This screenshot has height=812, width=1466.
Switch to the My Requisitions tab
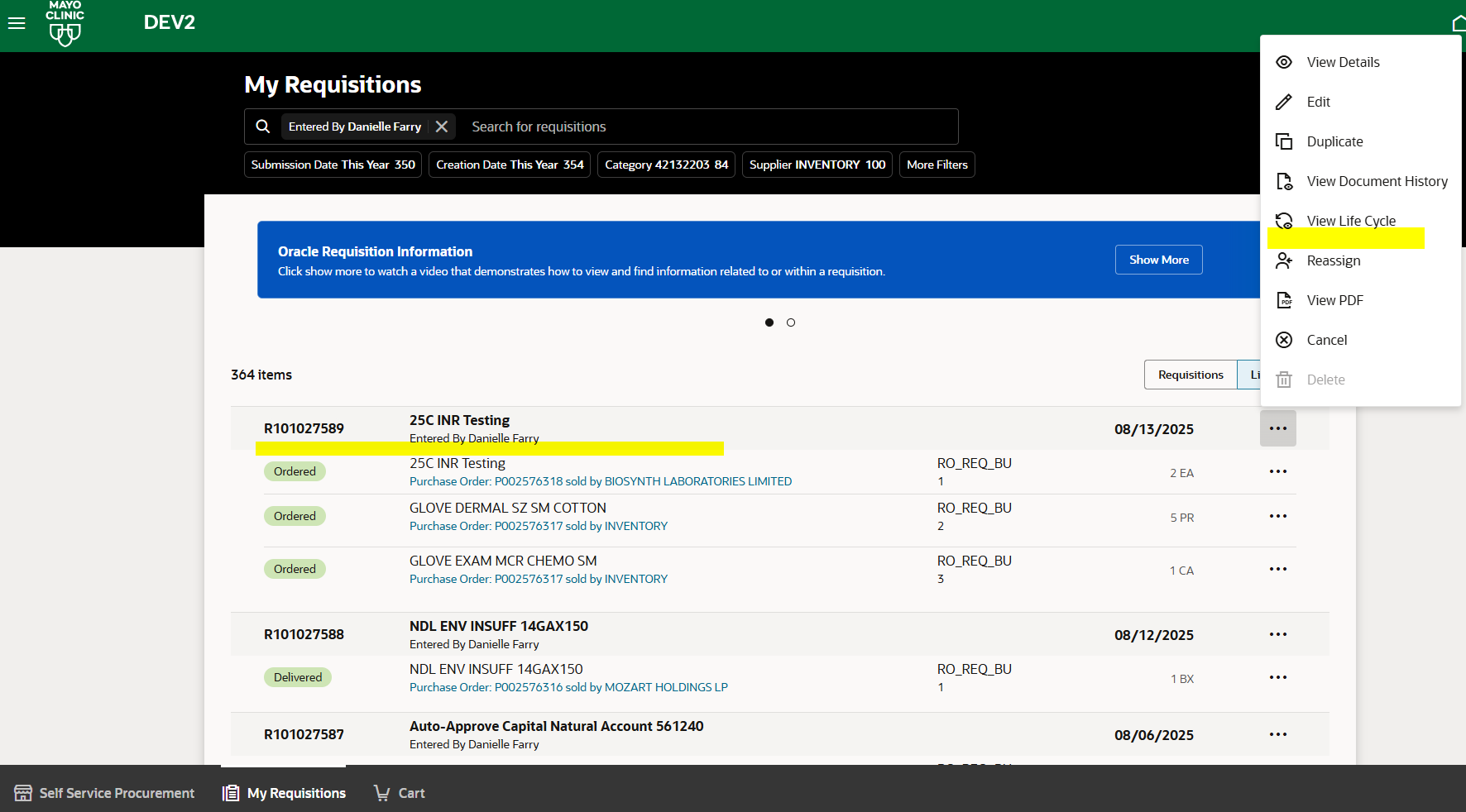click(284, 792)
